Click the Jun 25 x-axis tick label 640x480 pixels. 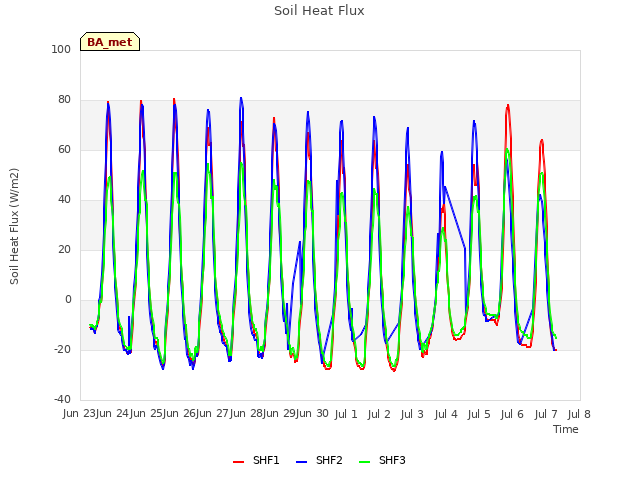coord(146,414)
